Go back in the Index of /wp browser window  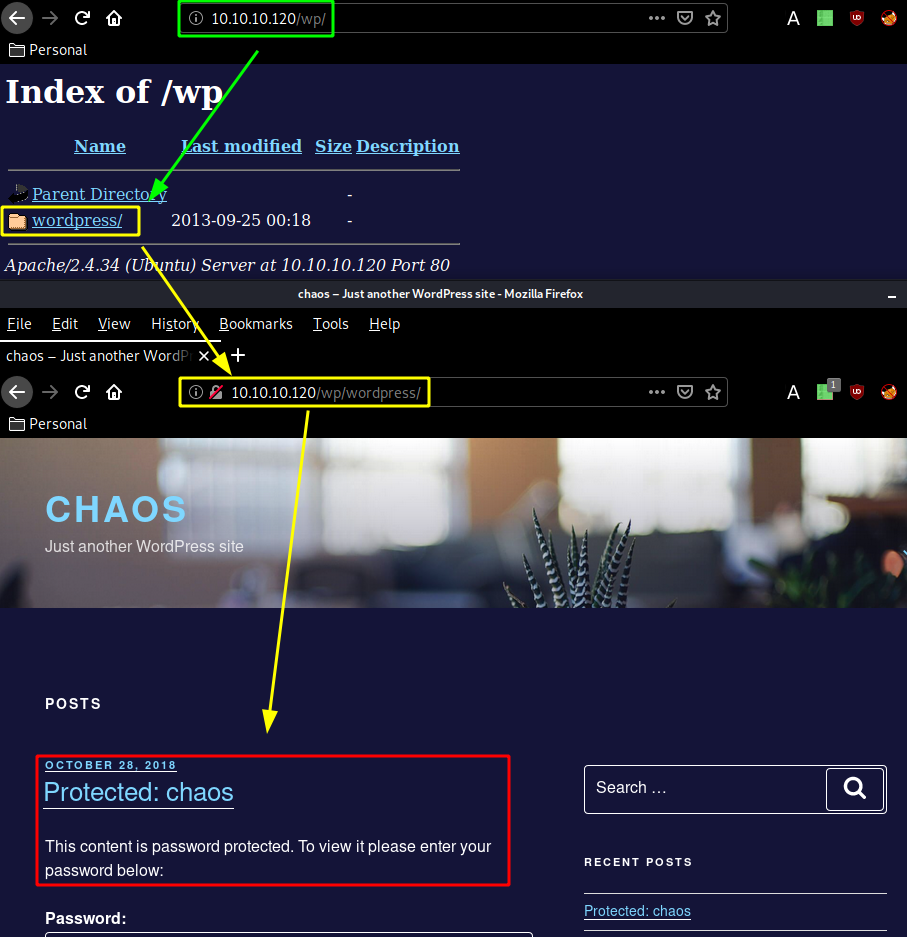(x=17, y=19)
